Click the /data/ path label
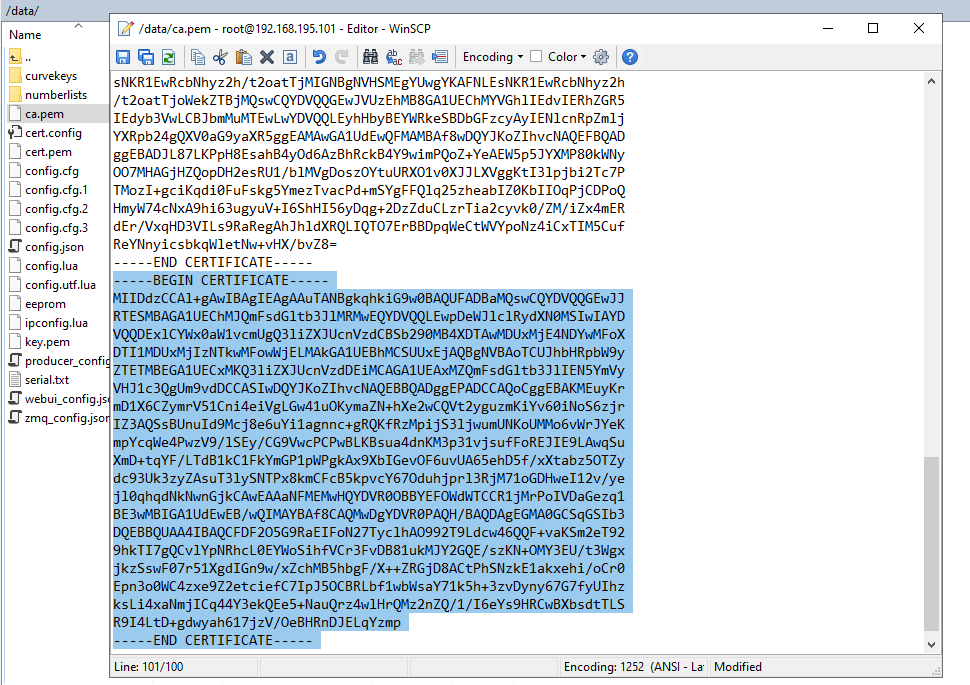Image resolution: width=970 pixels, height=685 pixels. pyautogui.click(x=22, y=11)
